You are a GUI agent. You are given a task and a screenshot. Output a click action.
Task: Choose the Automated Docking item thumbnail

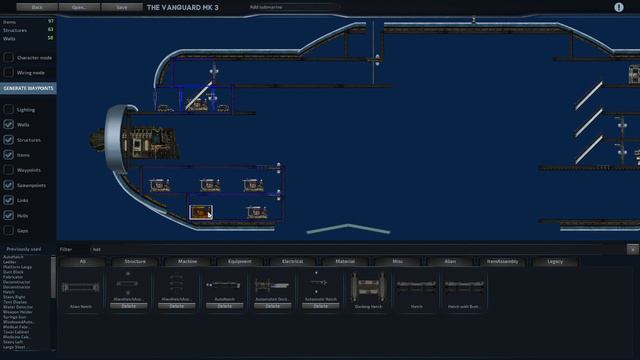coord(272,285)
